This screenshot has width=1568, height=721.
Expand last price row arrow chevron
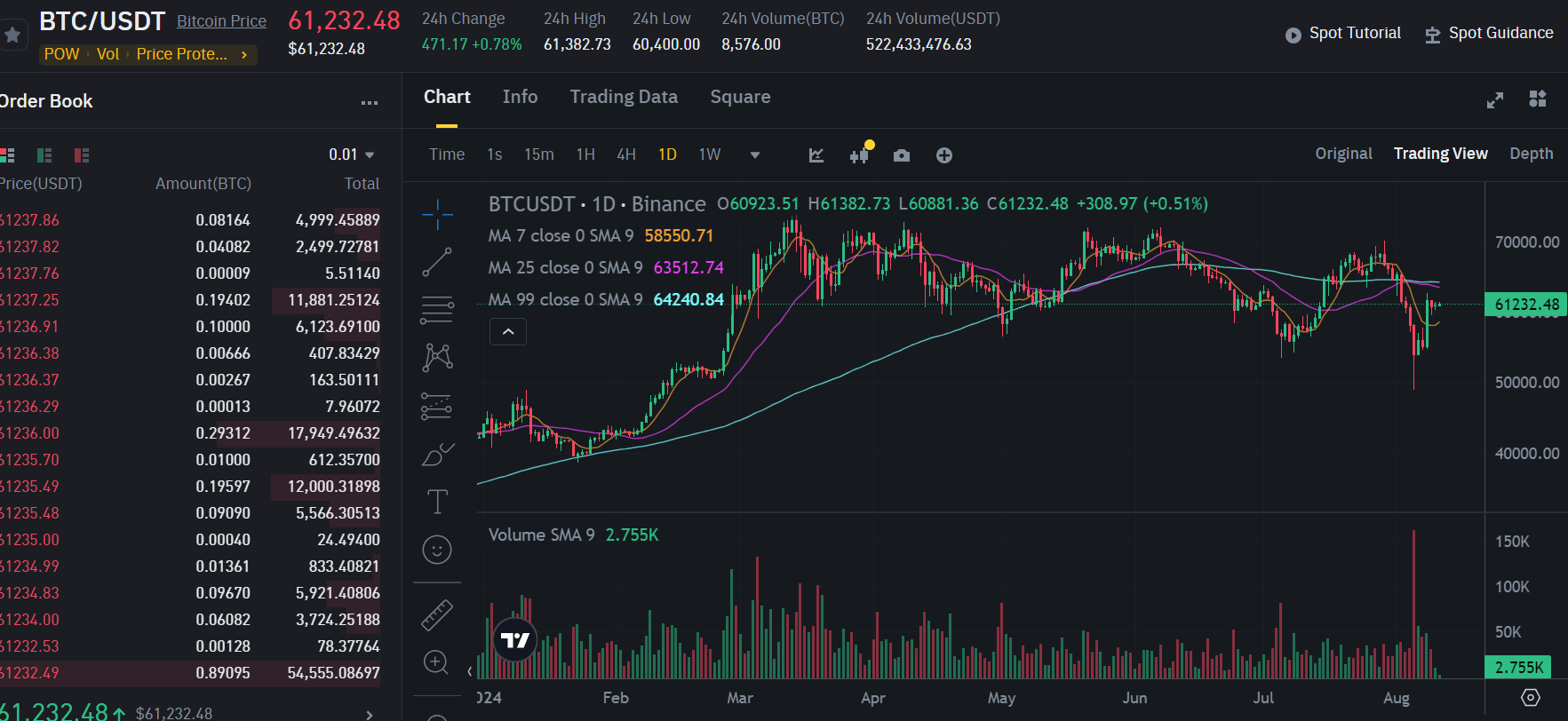click(x=370, y=714)
